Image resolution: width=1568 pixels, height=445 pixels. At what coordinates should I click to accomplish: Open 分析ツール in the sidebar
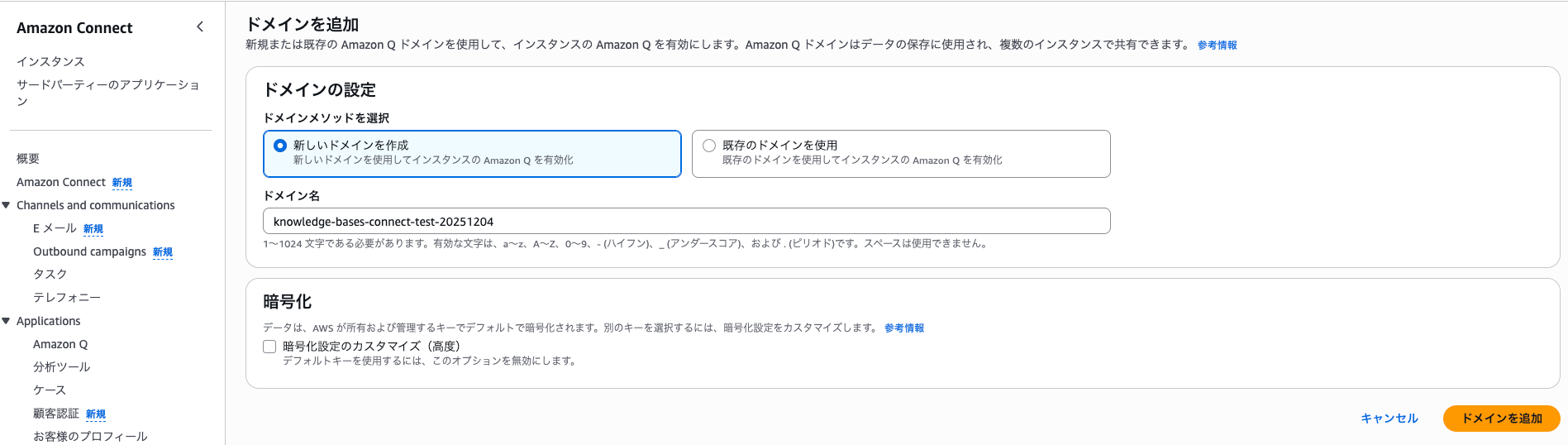[x=61, y=366]
